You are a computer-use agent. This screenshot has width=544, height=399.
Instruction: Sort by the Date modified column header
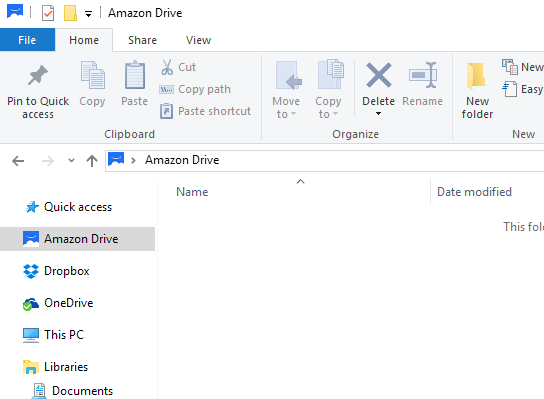(474, 192)
